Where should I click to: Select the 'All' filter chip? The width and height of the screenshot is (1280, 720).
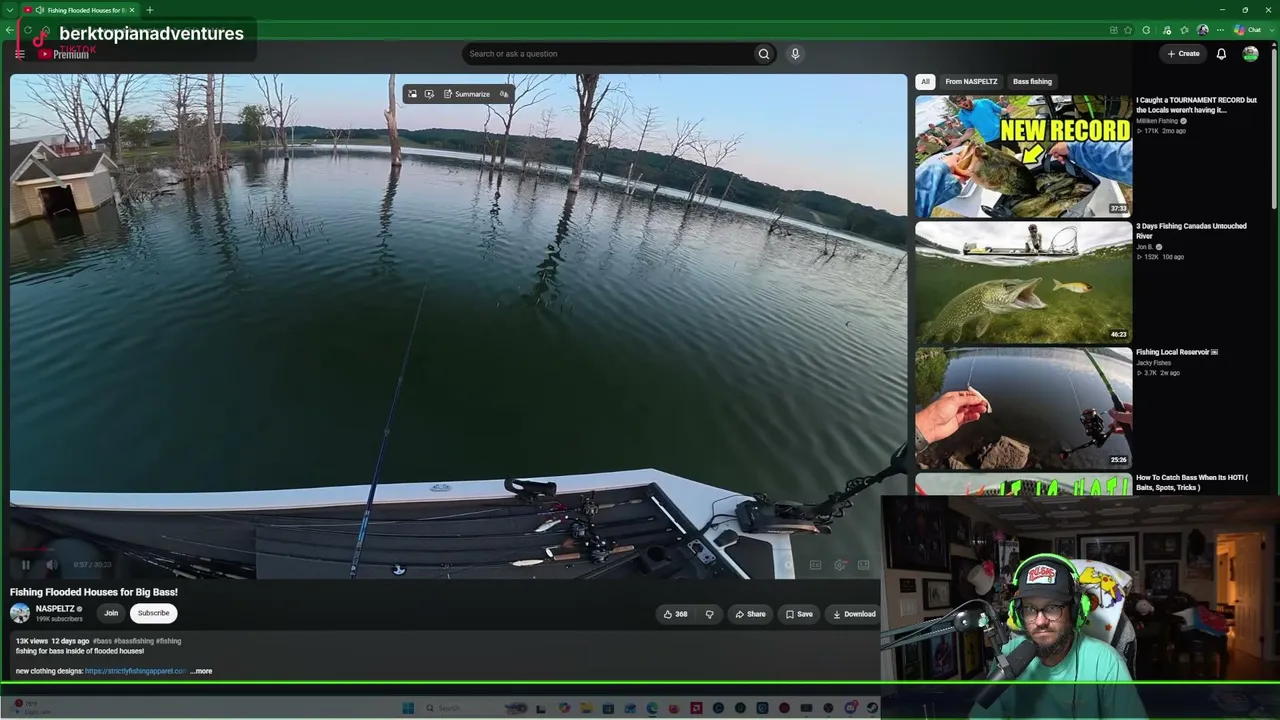pyautogui.click(x=925, y=82)
